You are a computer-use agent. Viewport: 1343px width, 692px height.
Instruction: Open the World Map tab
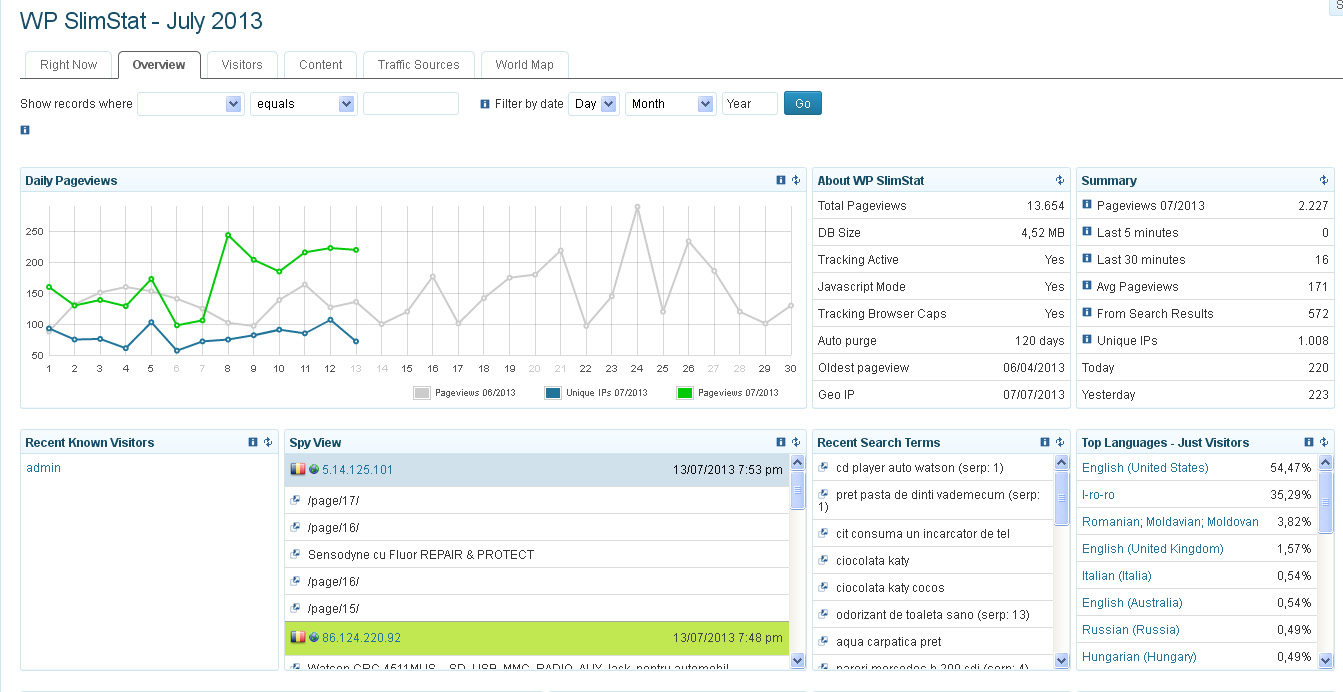tap(524, 65)
